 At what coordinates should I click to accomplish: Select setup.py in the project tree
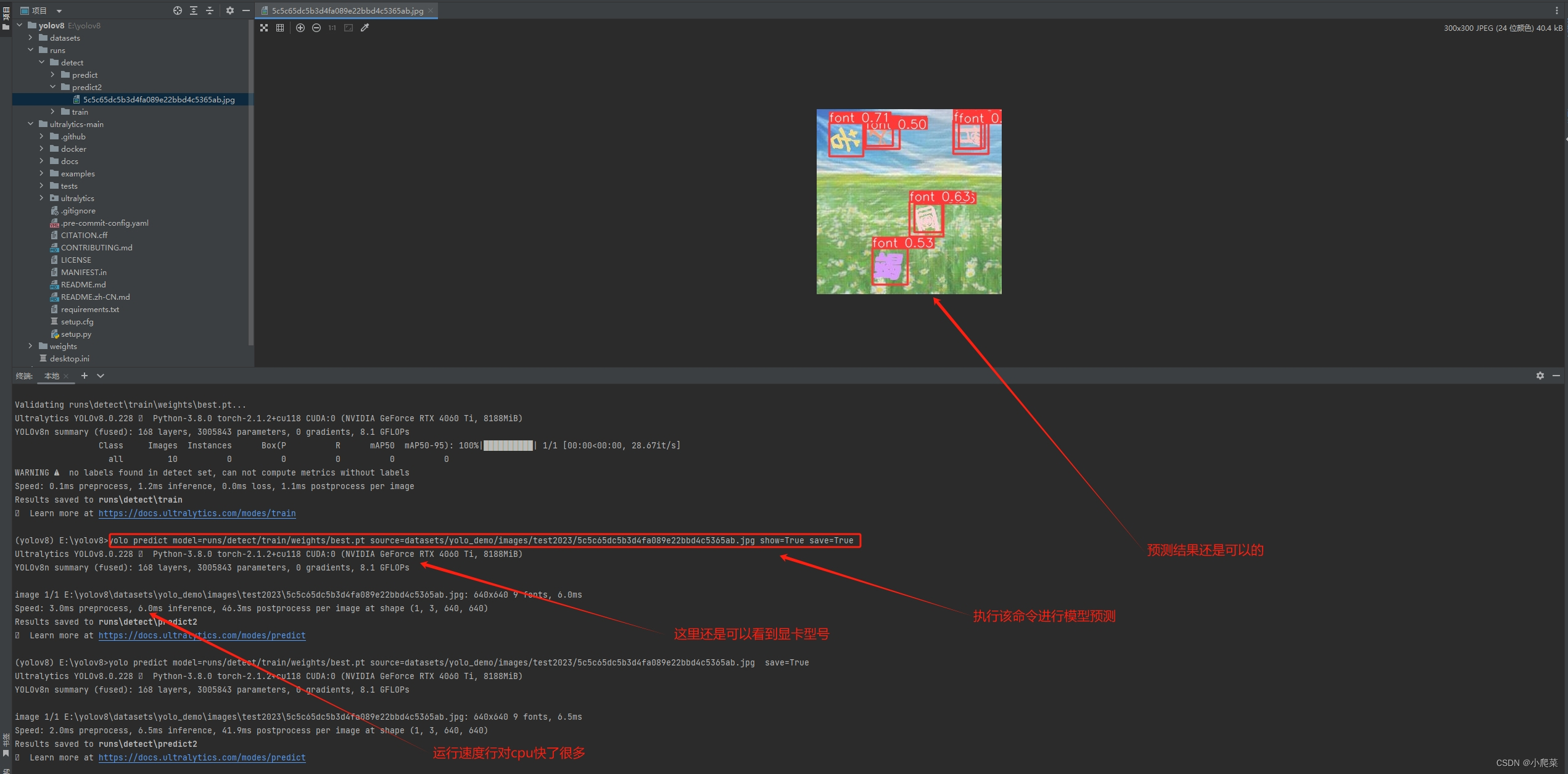click(x=76, y=334)
